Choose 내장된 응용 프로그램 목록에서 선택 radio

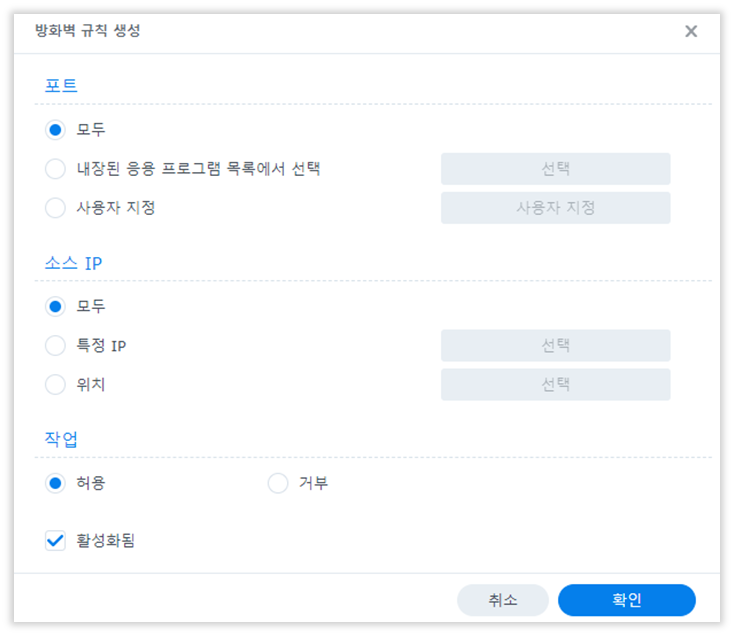[x=55, y=168]
